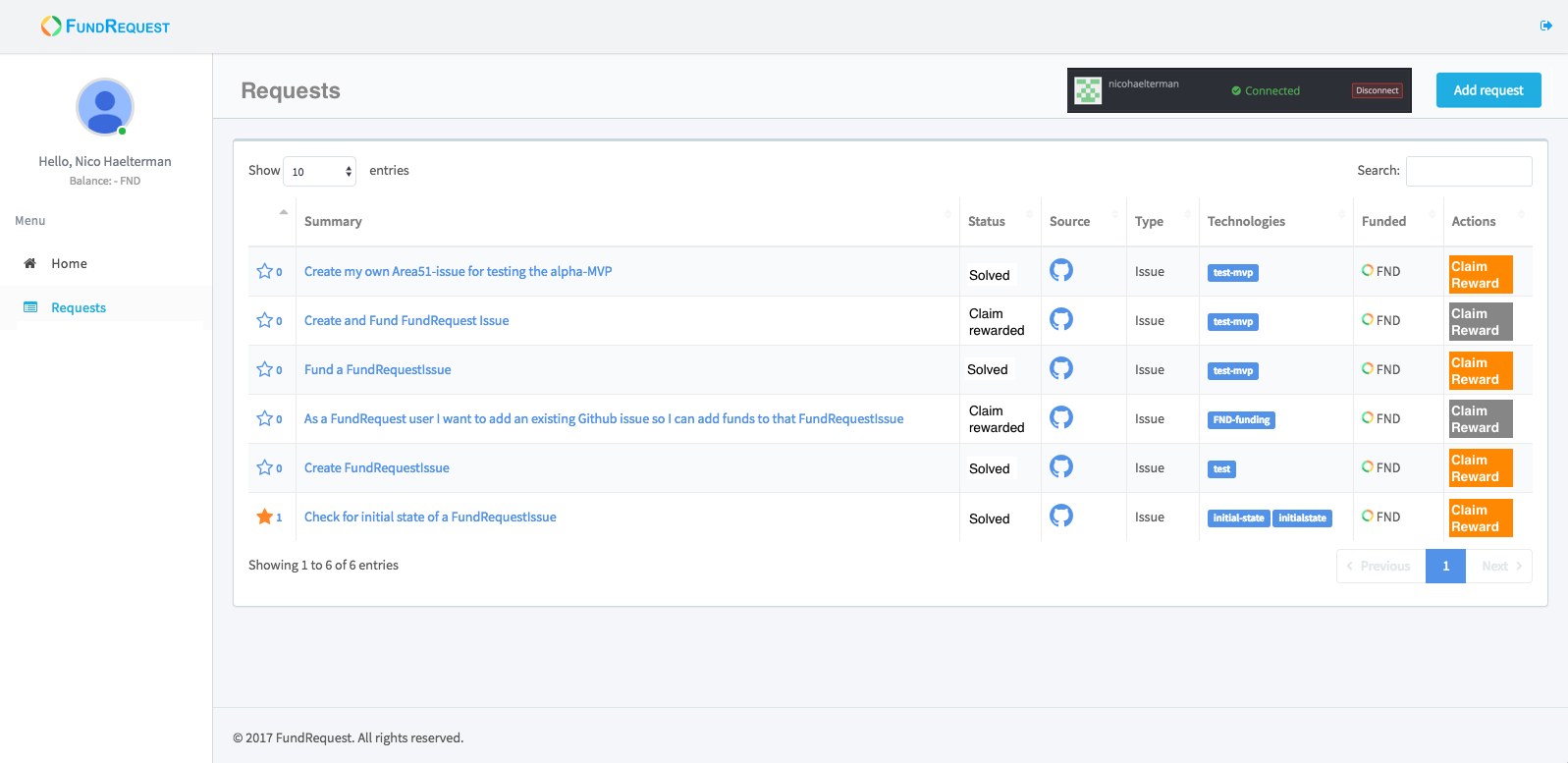Unstar the Check for initial state request
1568x763 pixels.
pyautogui.click(x=264, y=517)
